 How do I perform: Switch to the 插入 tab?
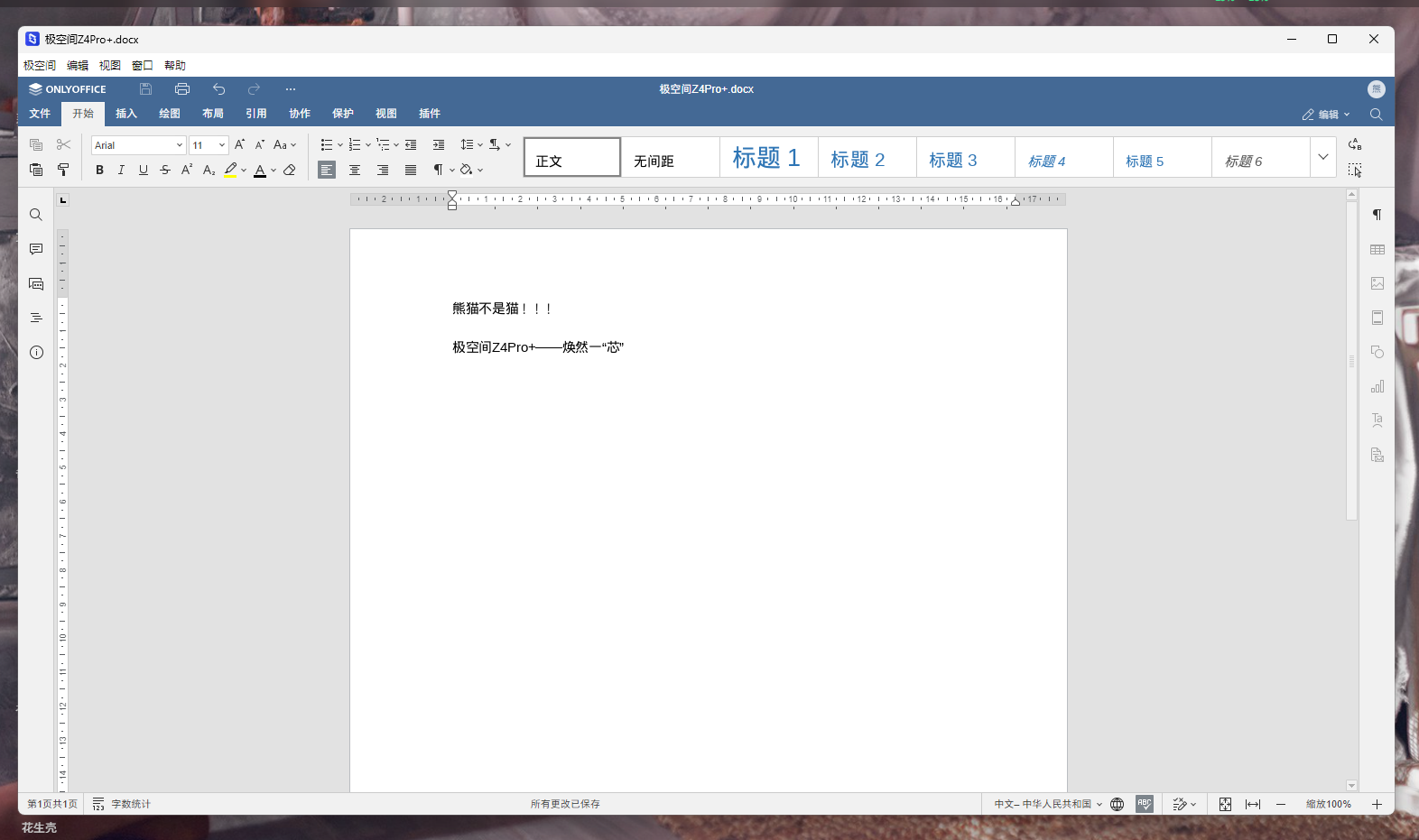(126, 114)
